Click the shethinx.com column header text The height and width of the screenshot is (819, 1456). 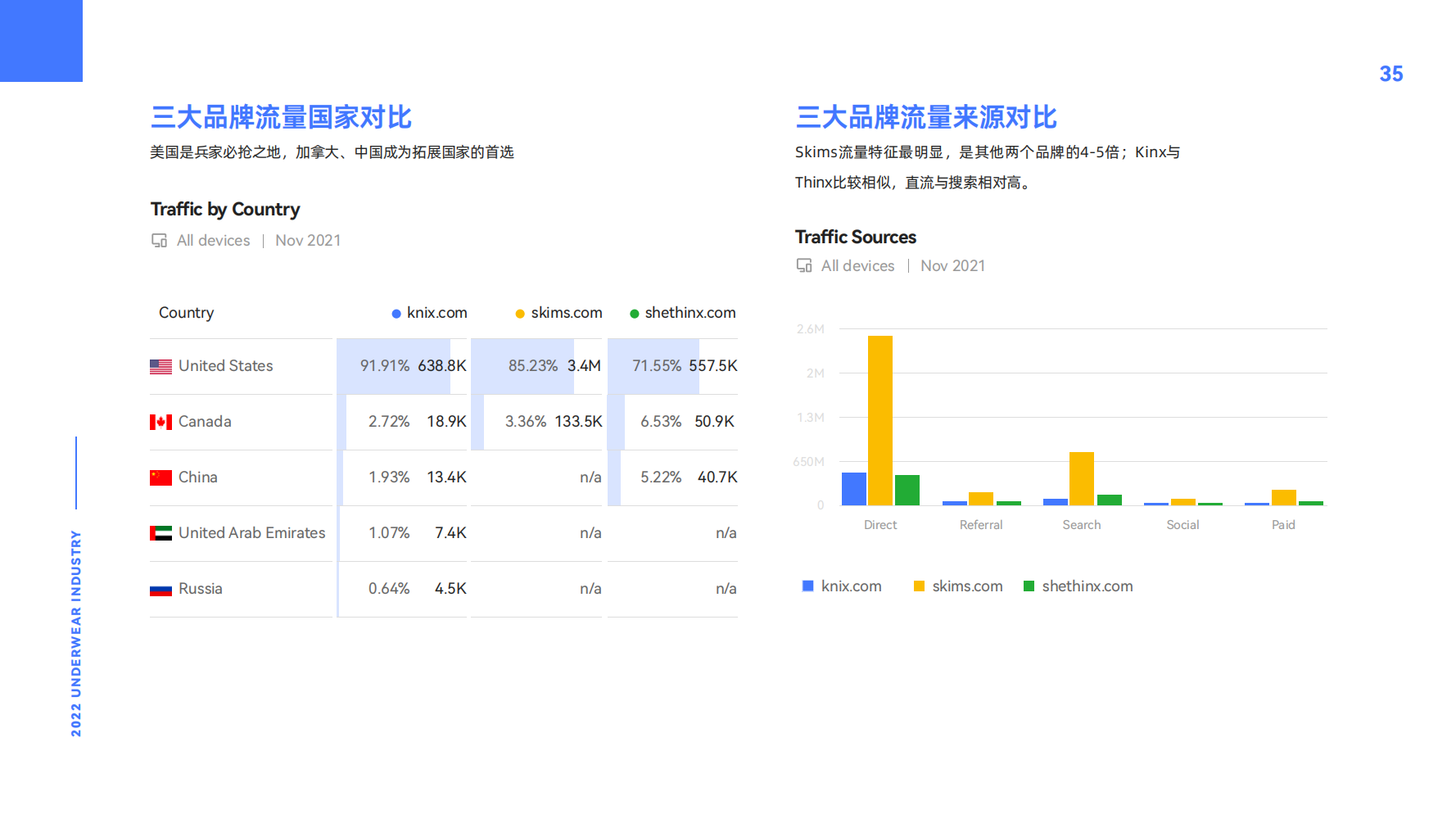690,313
